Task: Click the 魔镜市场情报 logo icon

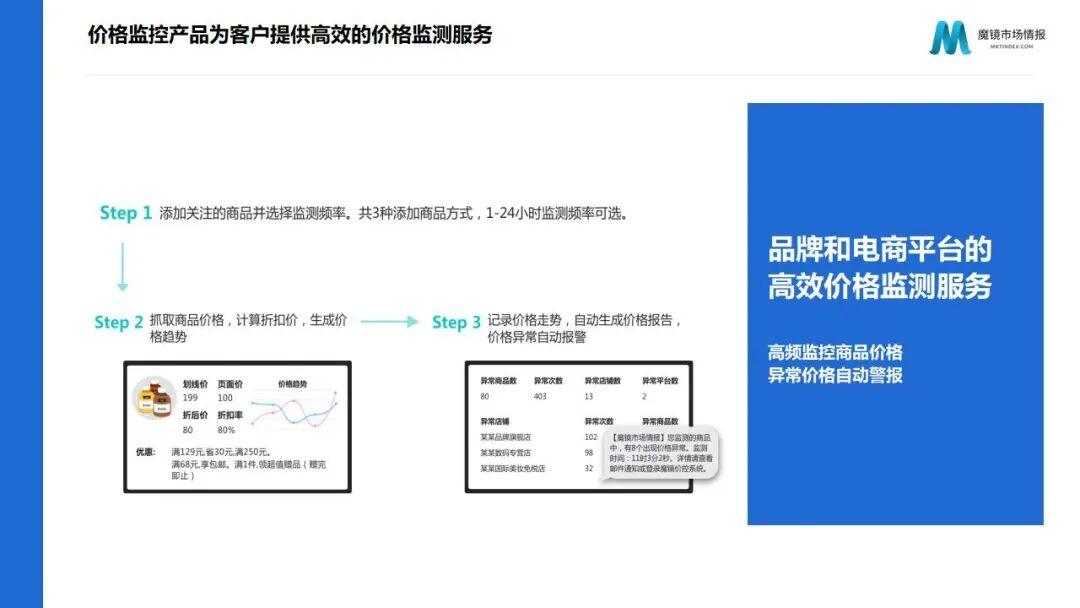Action: (x=950, y=38)
